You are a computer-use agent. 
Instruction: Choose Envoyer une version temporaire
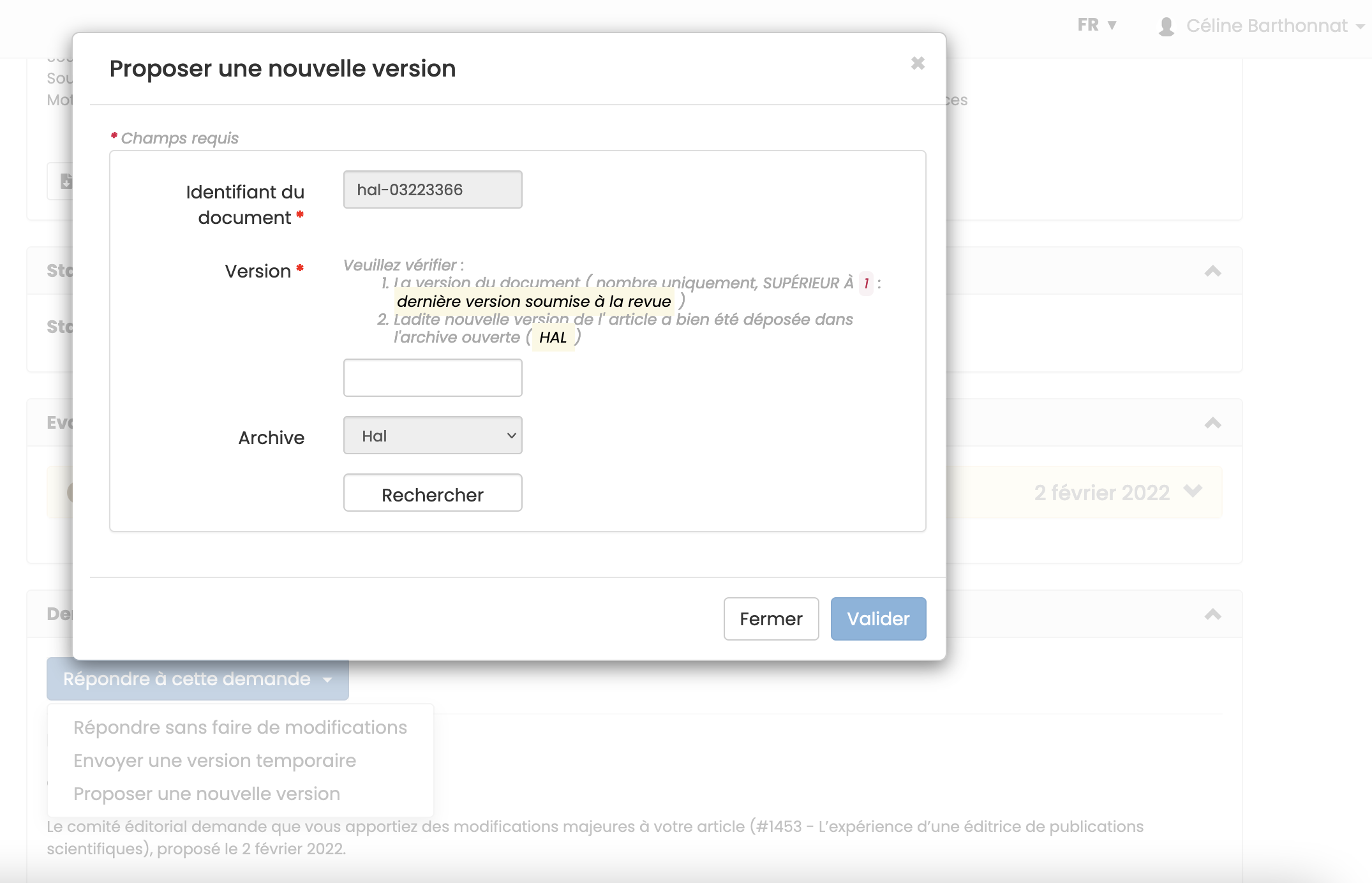click(214, 761)
